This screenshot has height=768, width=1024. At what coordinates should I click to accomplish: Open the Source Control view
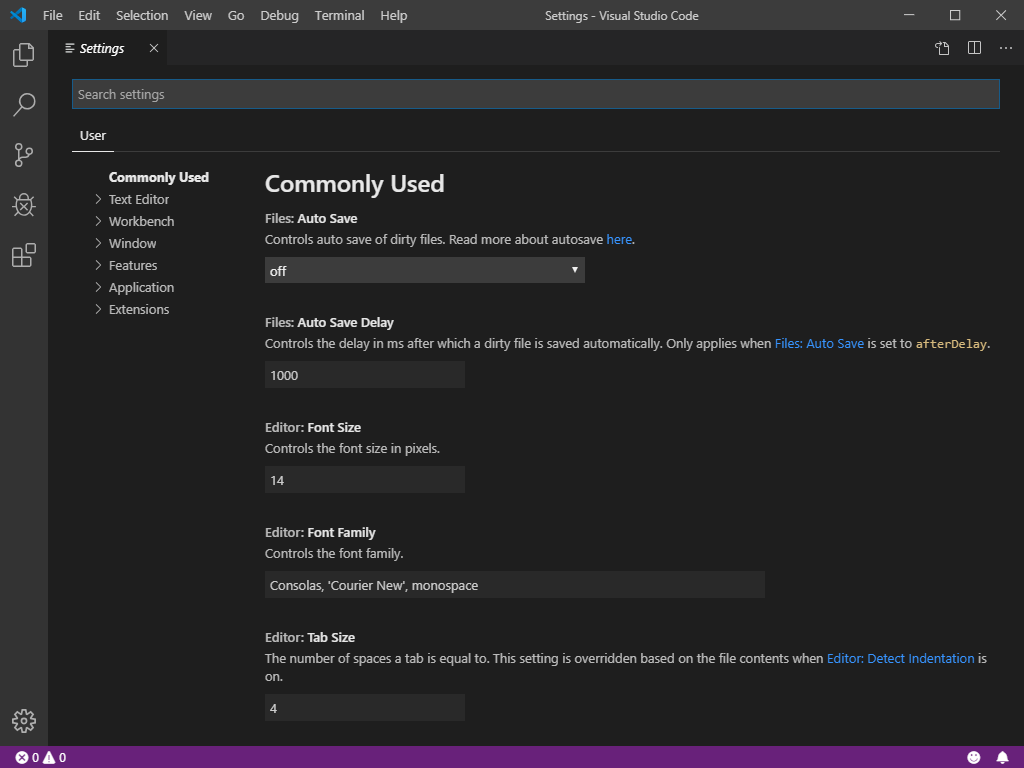coord(24,155)
